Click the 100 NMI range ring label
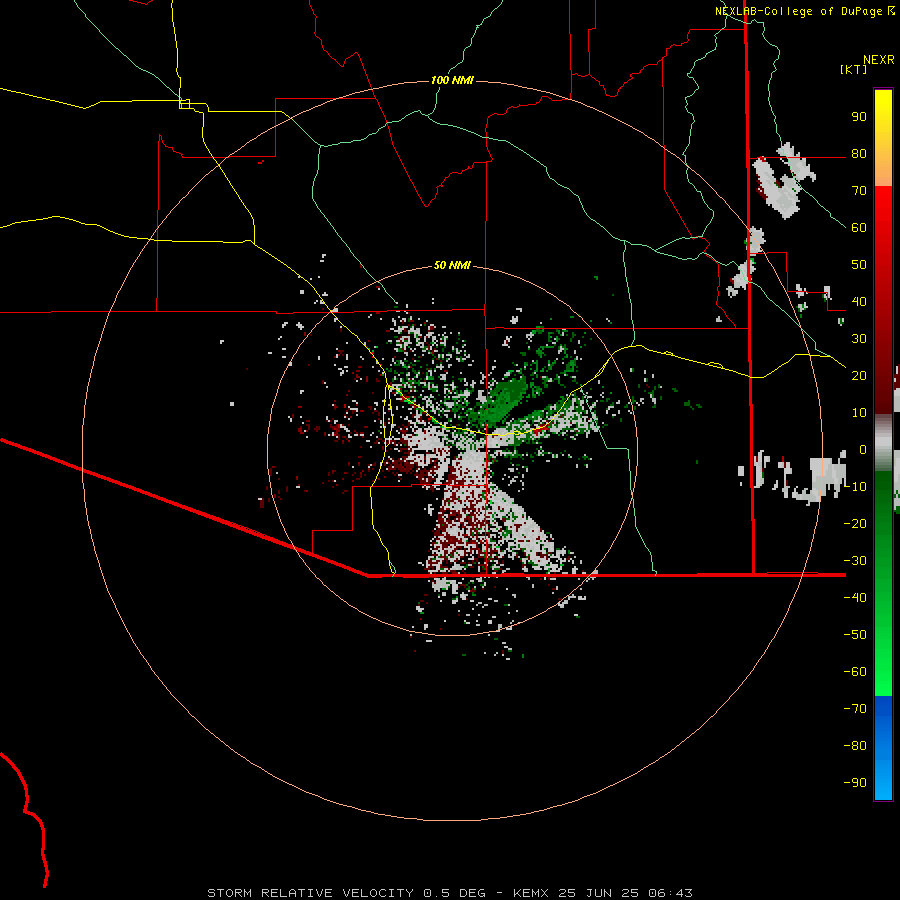 point(452,80)
